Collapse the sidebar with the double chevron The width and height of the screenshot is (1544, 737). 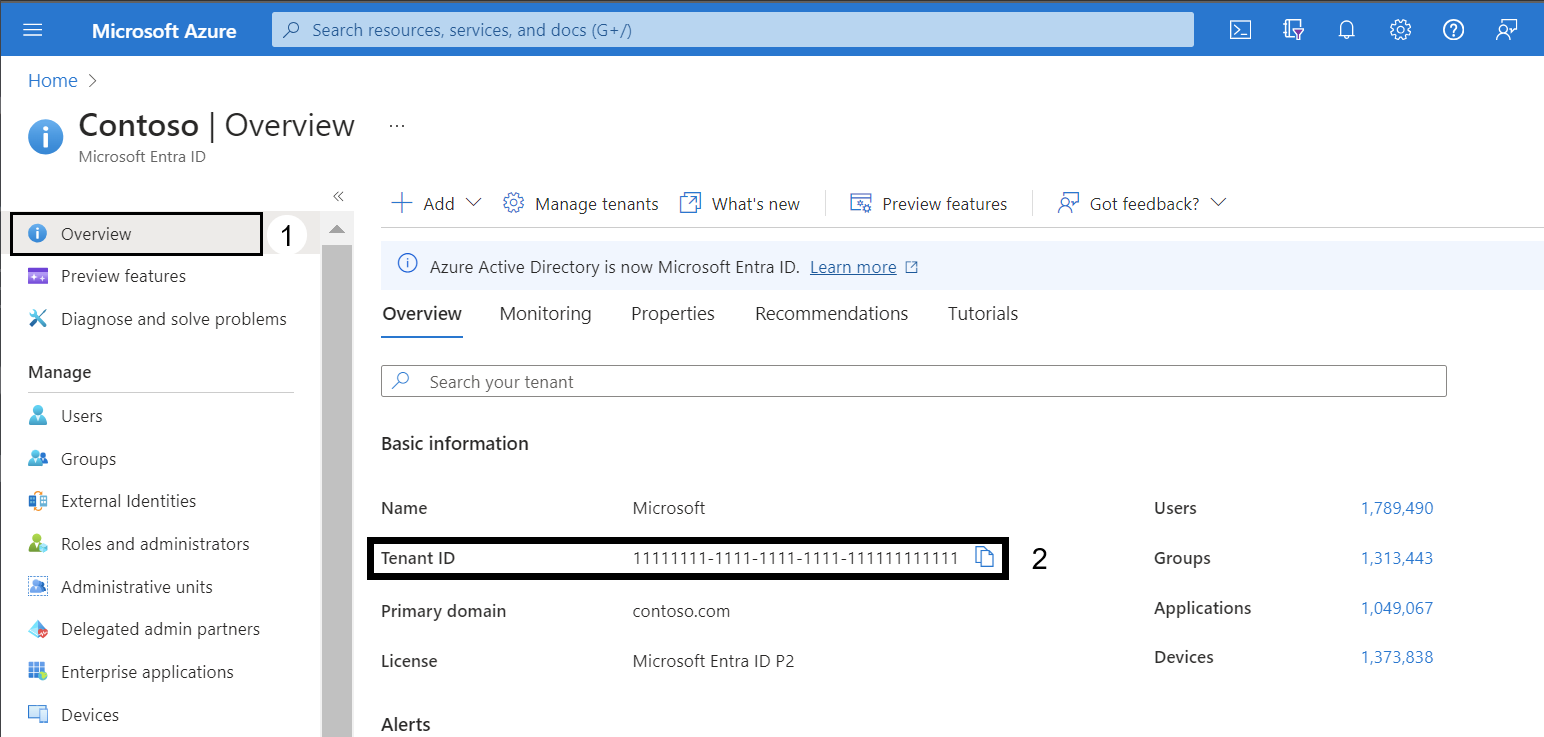[338, 196]
